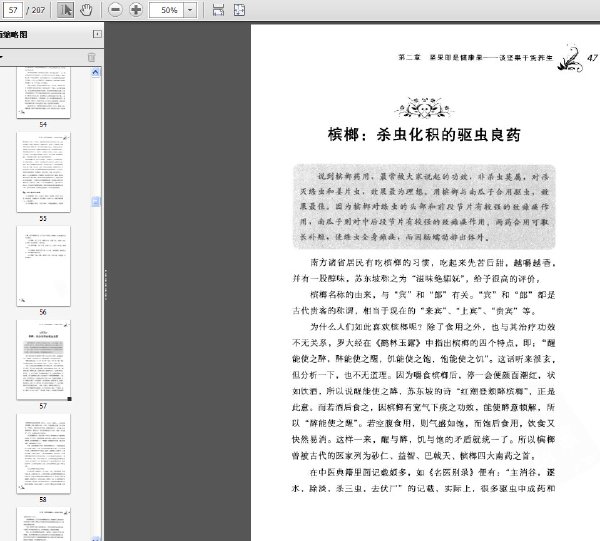Select the current page 57 thumbnail
The height and width of the screenshot is (541, 600).
click(x=43, y=360)
